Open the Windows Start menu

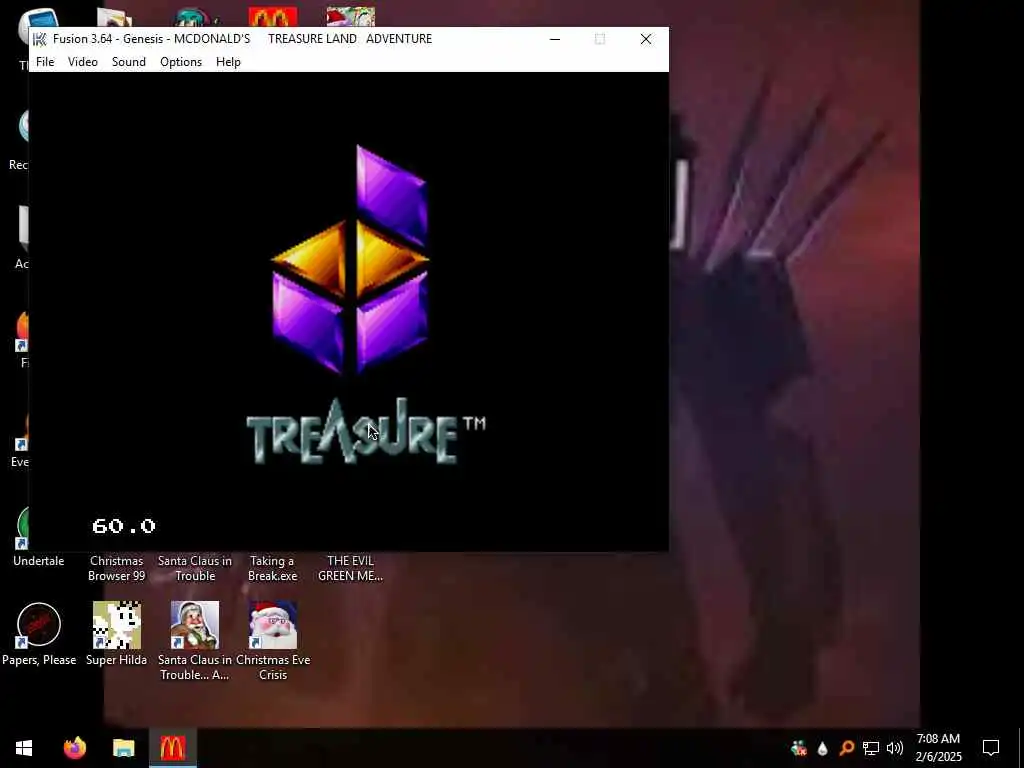[x=24, y=748]
